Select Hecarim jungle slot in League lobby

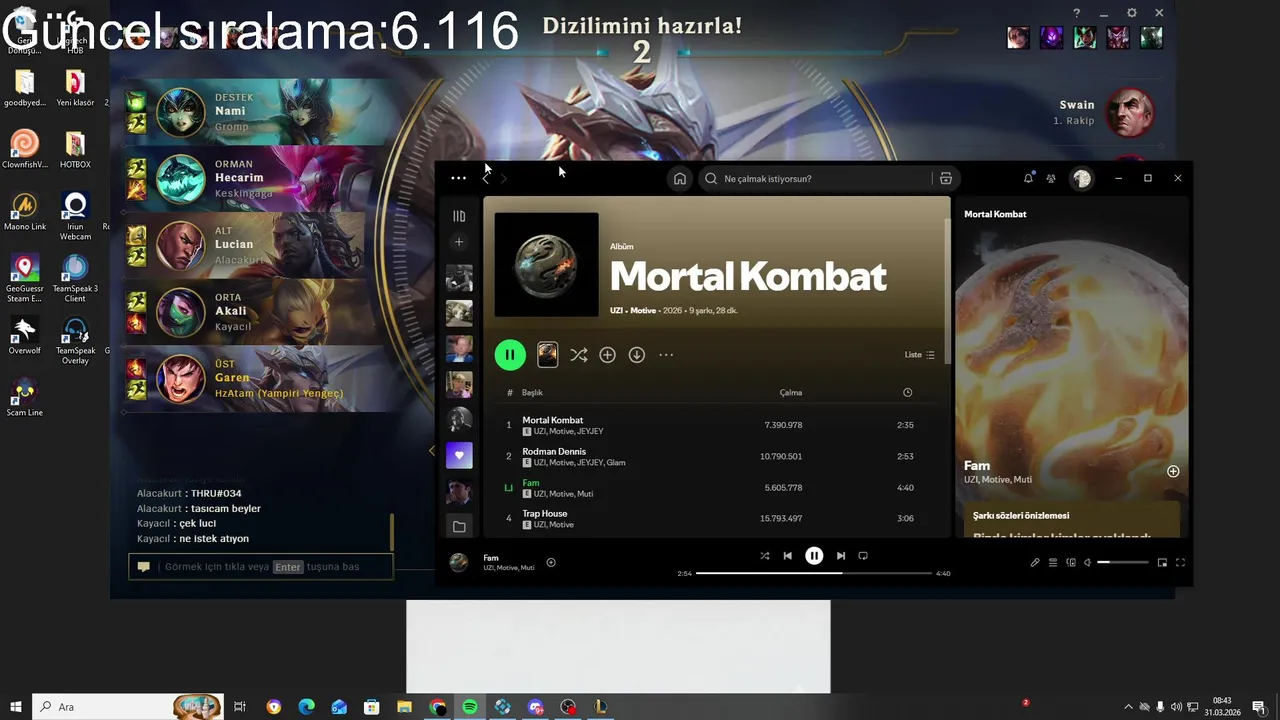pos(257,178)
